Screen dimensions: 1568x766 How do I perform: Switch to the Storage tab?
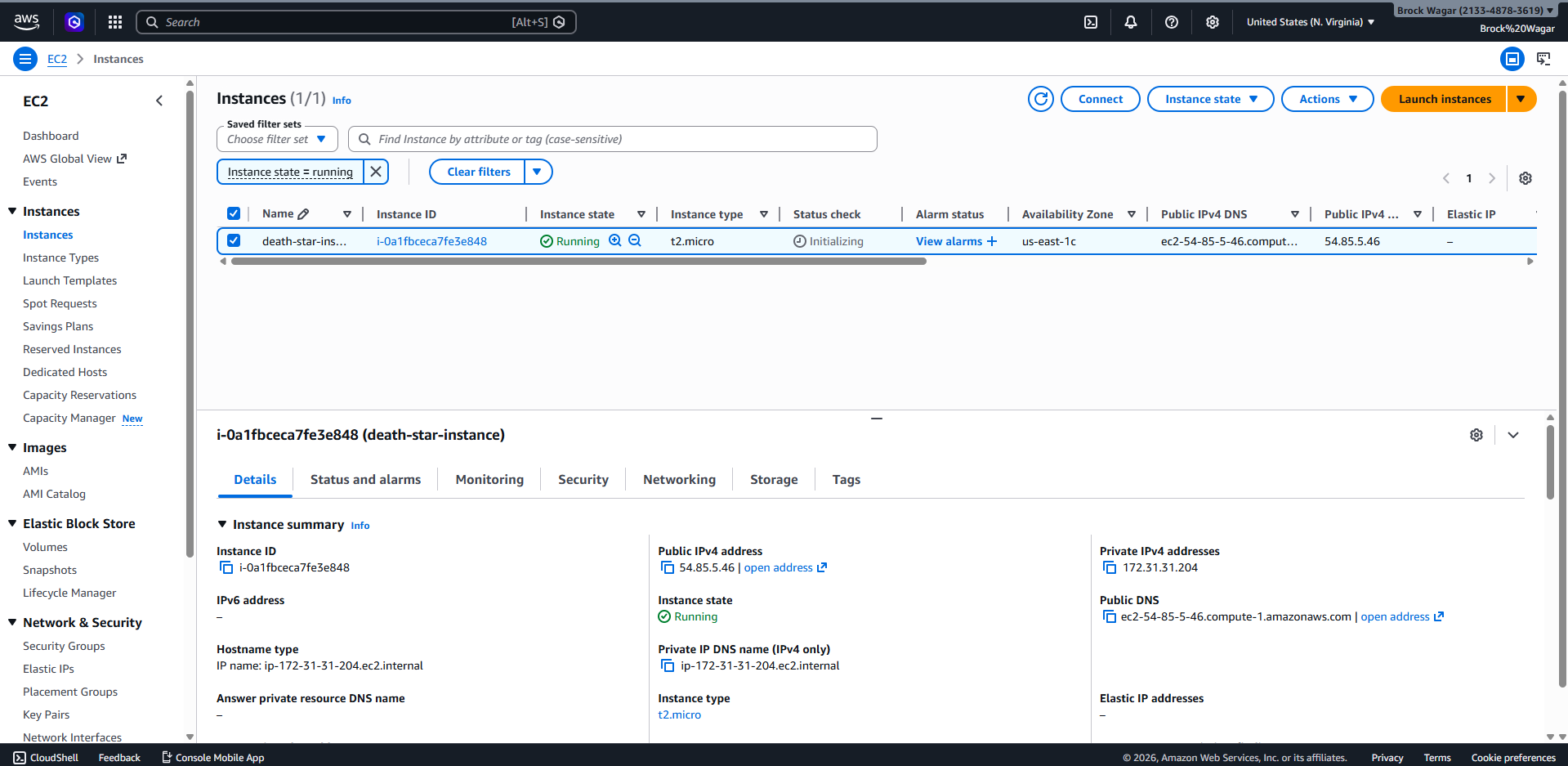pos(773,479)
